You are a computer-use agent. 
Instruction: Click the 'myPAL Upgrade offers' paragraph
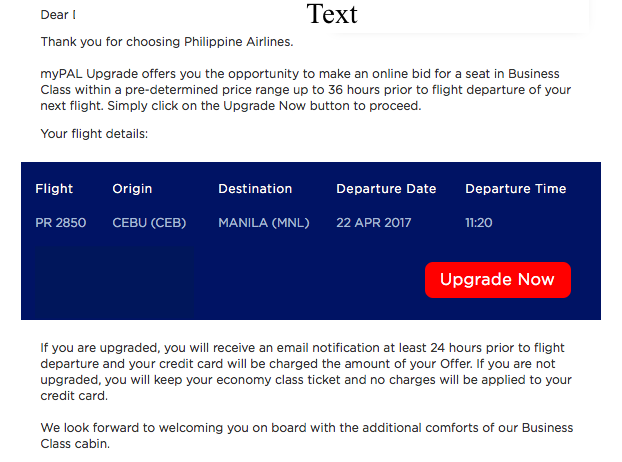pyautogui.click(x=305, y=90)
